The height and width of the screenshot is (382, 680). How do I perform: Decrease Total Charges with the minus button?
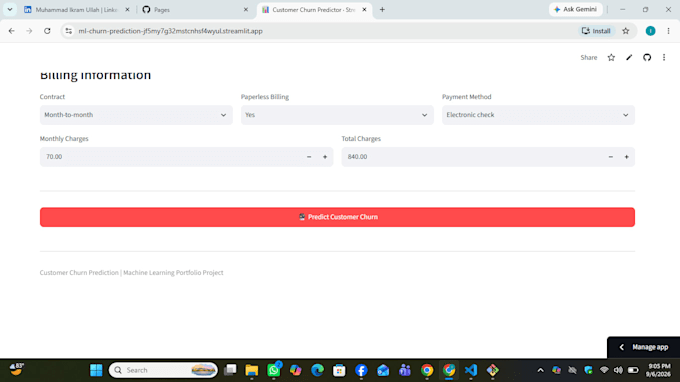tap(611, 157)
